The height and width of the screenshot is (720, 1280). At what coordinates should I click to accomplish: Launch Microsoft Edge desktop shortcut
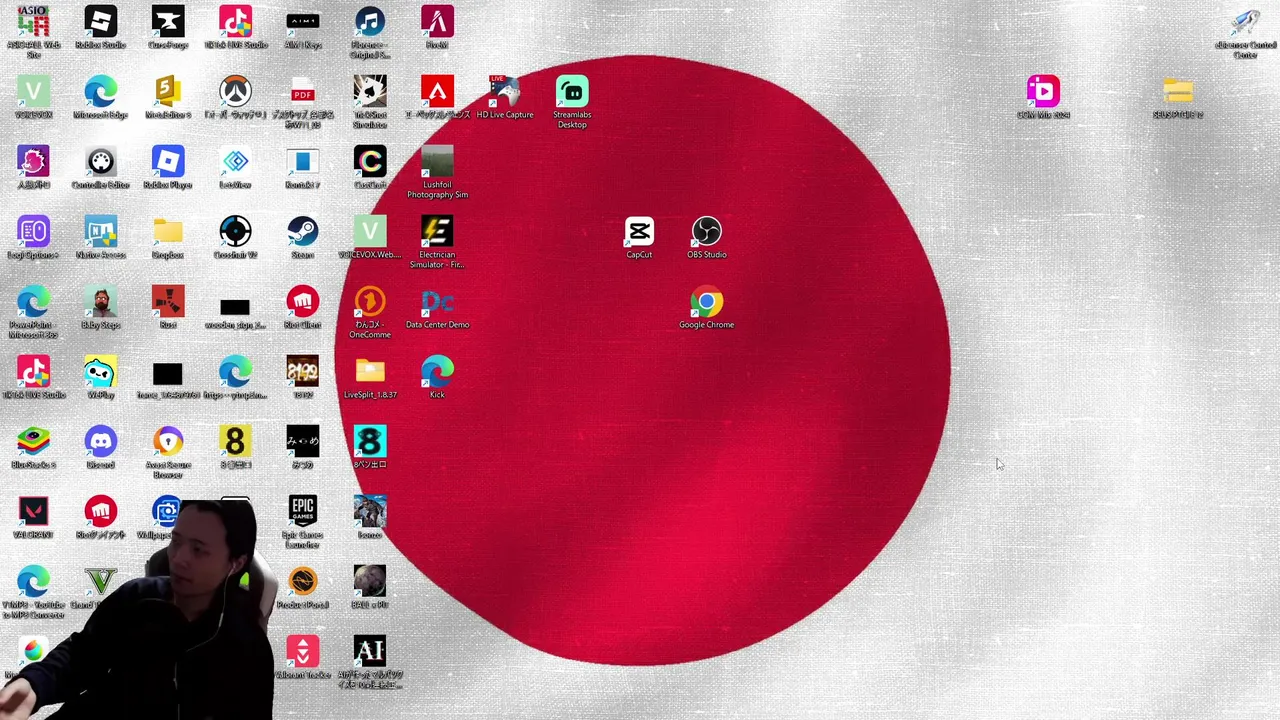[x=100, y=92]
